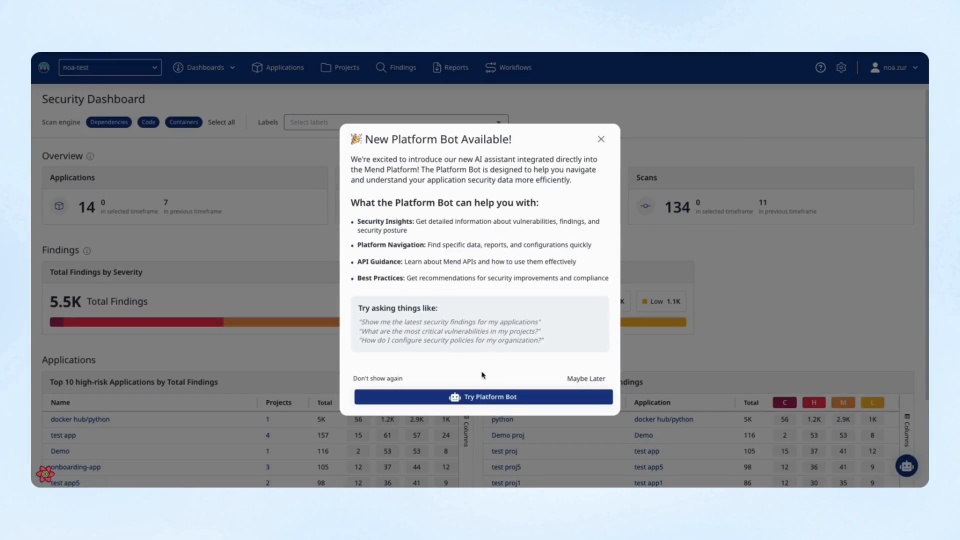960x540 pixels.
Task: Open the test app5 link in left table
Action: [x=65, y=483]
